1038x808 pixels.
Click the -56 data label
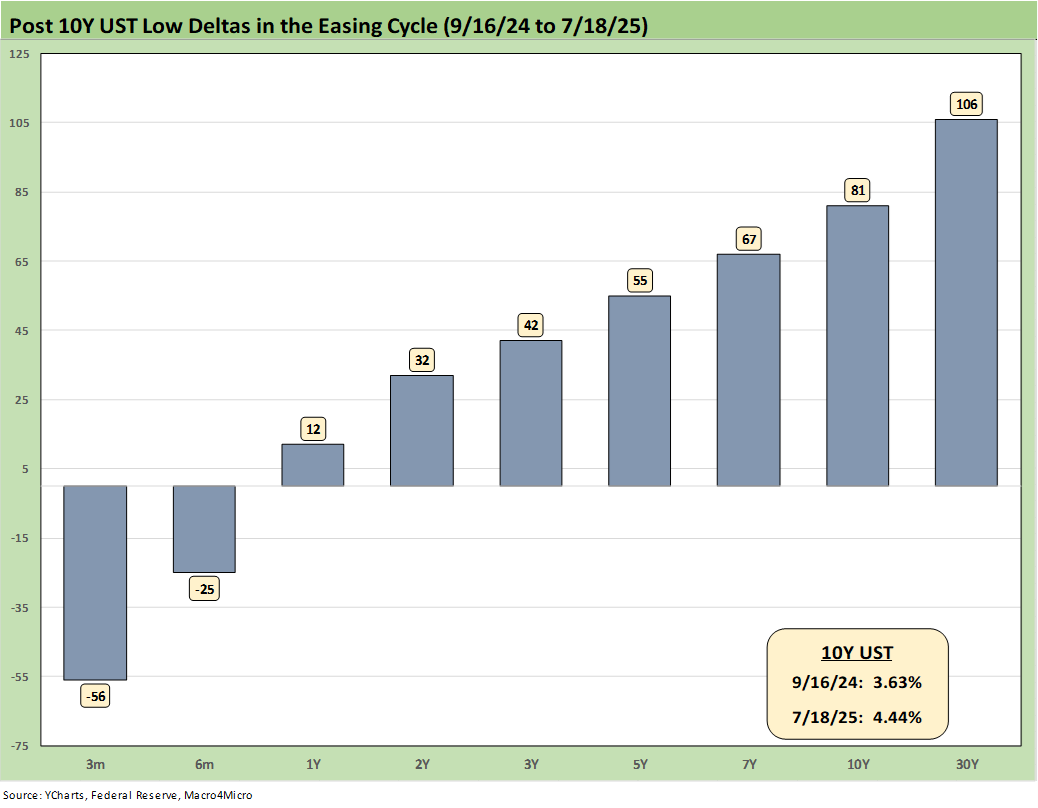(95, 696)
